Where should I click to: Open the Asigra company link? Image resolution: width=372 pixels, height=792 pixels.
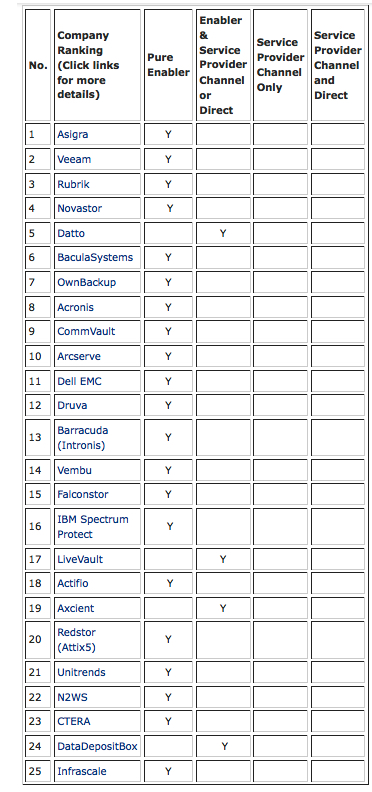[73, 134]
